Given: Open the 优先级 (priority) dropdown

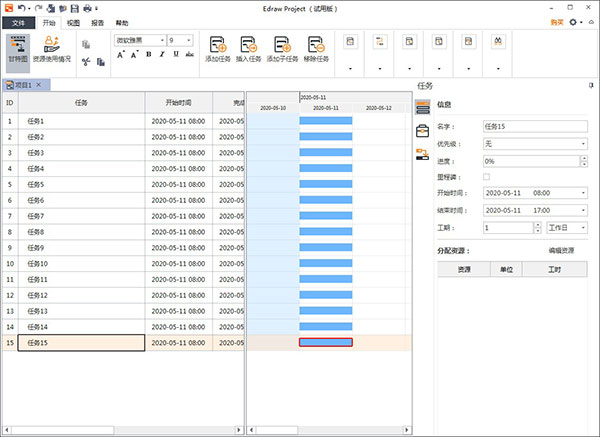Looking at the screenshot, I should (x=534, y=144).
